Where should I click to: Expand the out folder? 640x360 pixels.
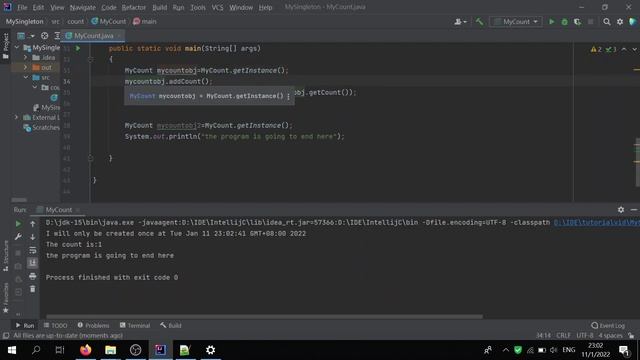(x=26, y=67)
